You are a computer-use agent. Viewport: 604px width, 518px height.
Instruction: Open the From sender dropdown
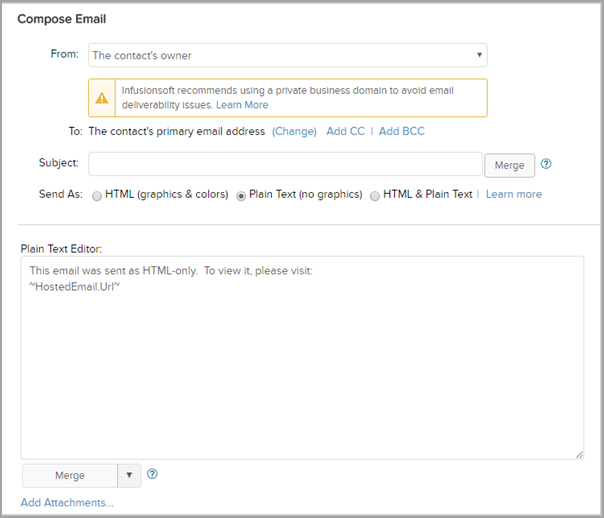tap(288, 54)
